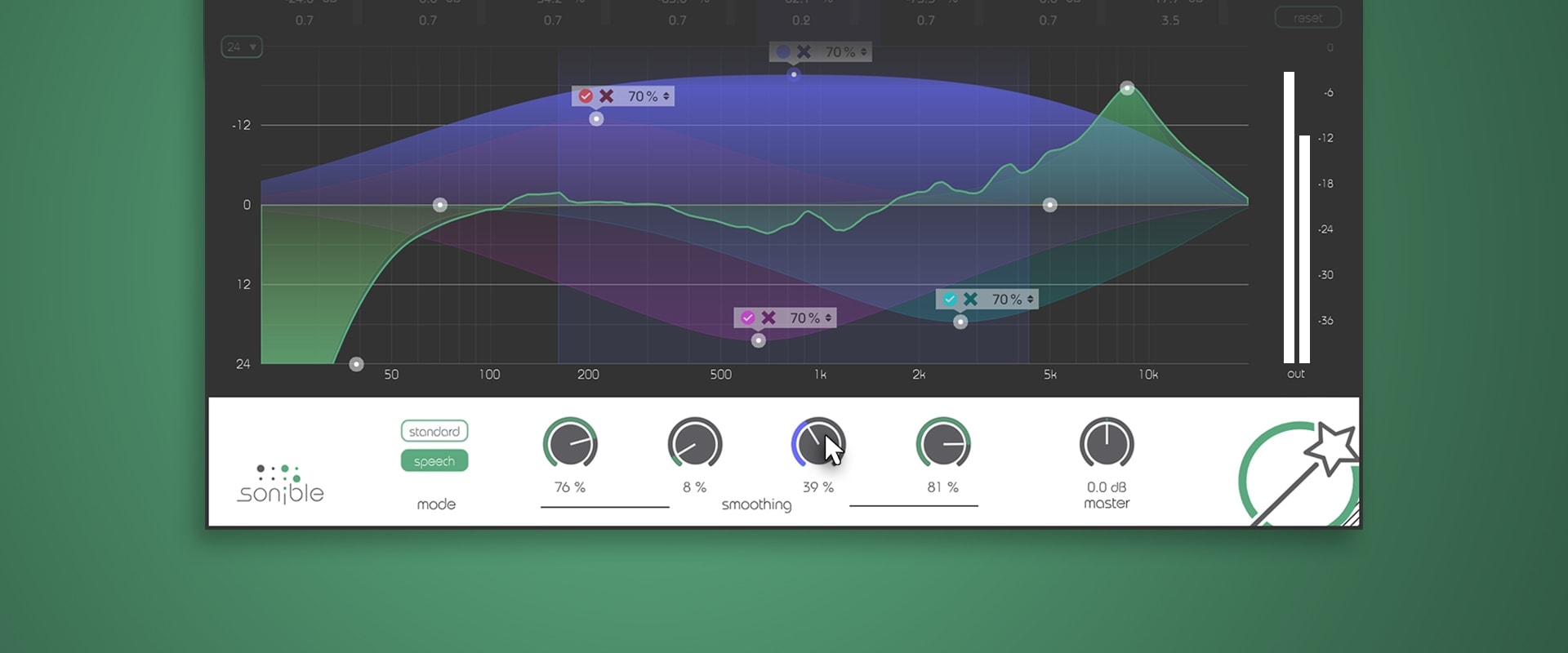Click the 76 % value label
1568x653 pixels.
(x=570, y=487)
